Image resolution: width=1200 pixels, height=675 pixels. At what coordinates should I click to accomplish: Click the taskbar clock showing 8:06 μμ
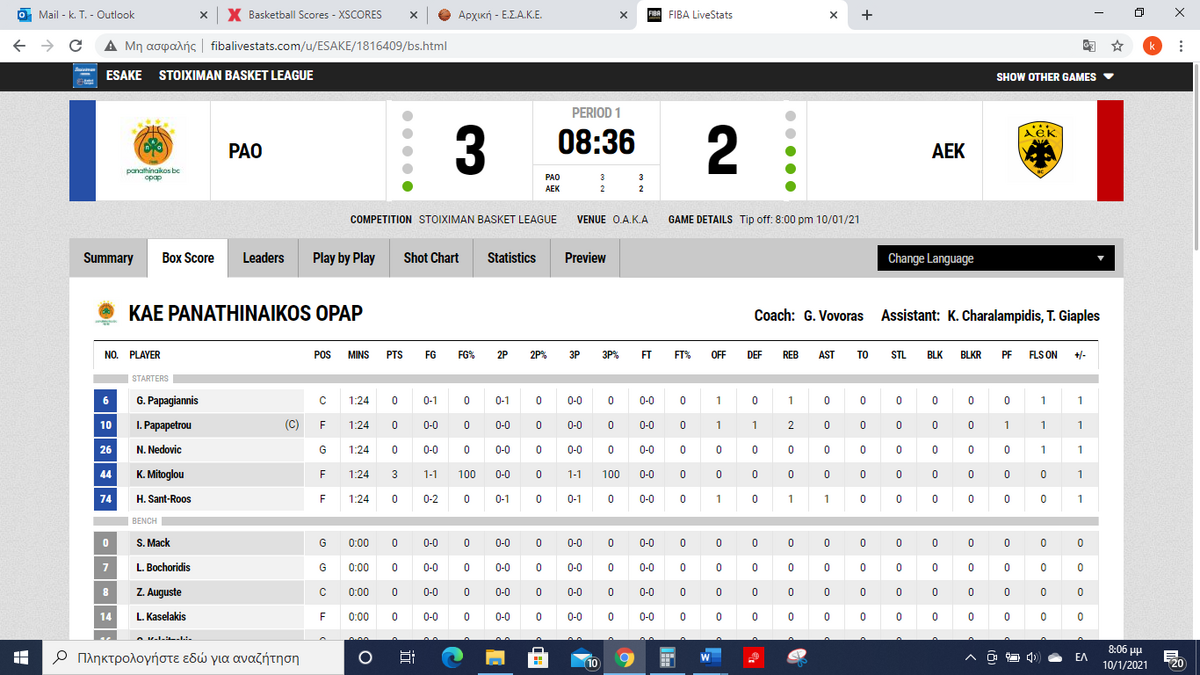[x=1126, y=657]
